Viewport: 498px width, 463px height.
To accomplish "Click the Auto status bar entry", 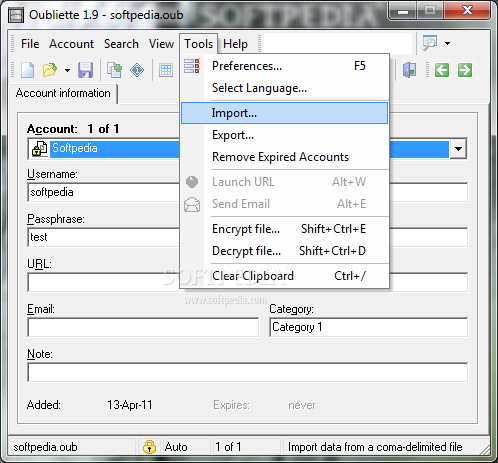I will pos(176,447).
